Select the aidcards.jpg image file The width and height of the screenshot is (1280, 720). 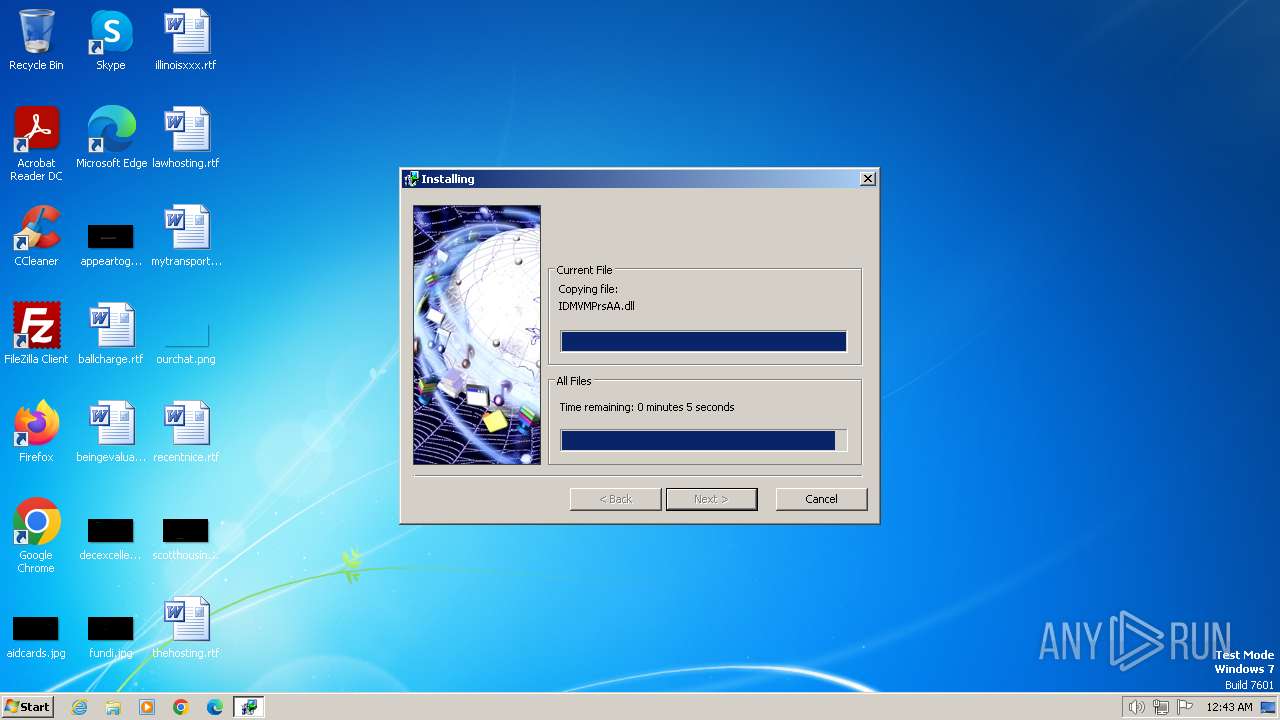pos(36,637)
